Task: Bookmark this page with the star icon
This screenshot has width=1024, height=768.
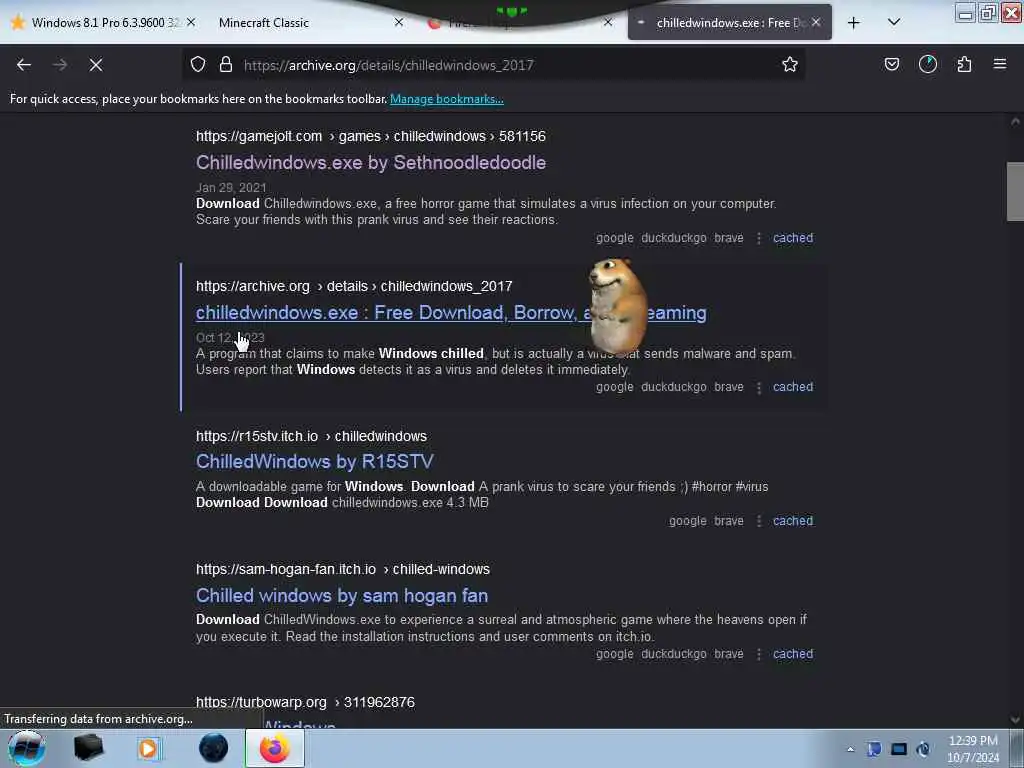Action: (790, 64)
